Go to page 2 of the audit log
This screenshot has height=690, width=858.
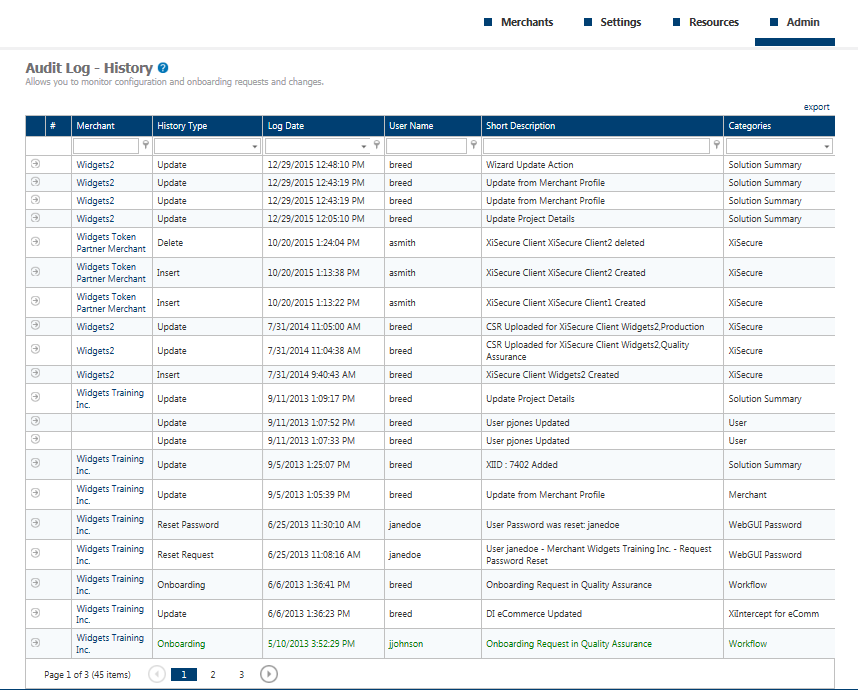212,674
